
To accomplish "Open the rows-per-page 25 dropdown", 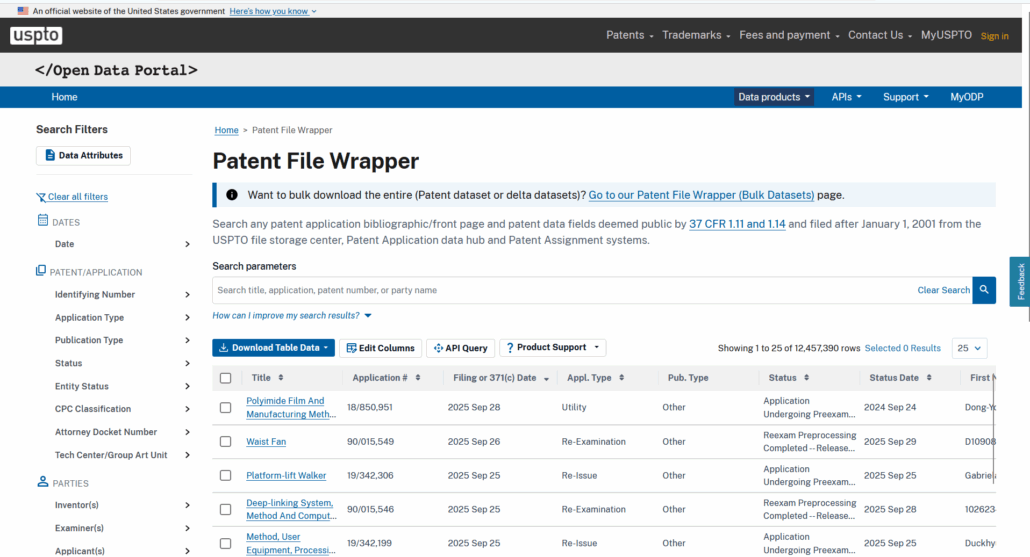I will 969,348.
